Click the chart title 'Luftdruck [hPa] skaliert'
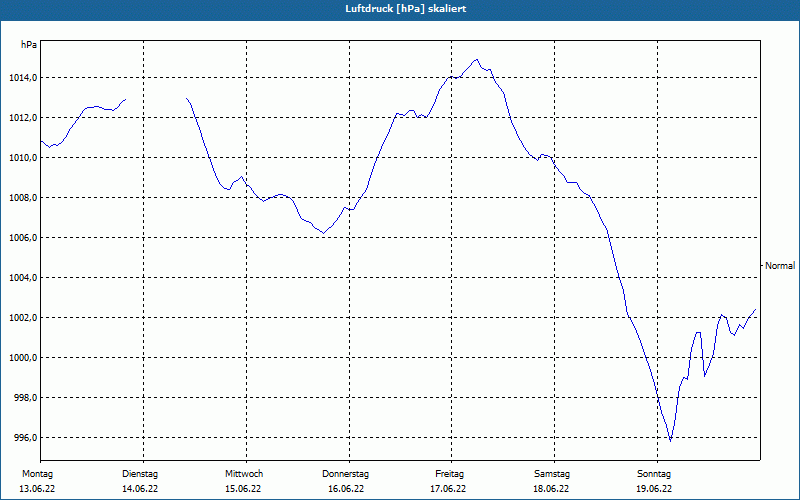 coord(406,9)
